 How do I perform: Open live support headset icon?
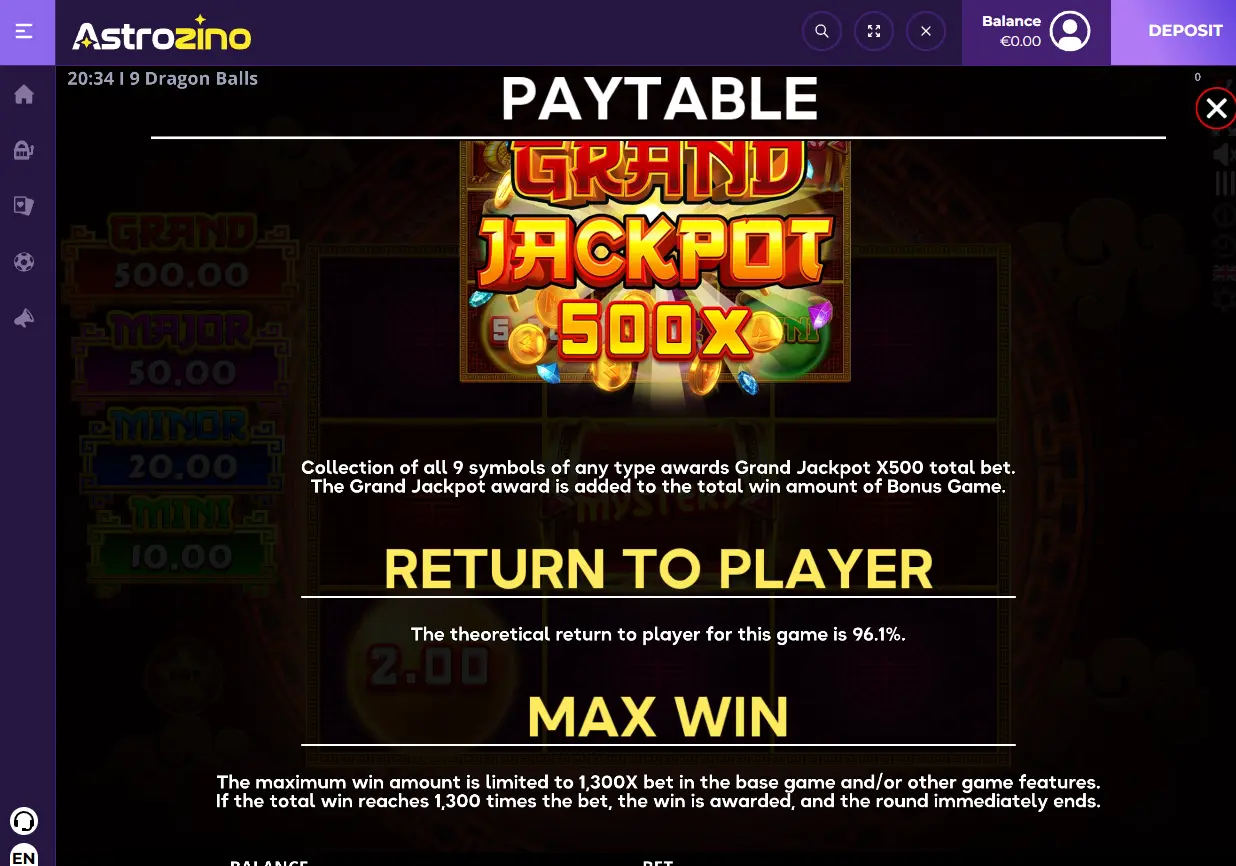click(x=24, y=822)
